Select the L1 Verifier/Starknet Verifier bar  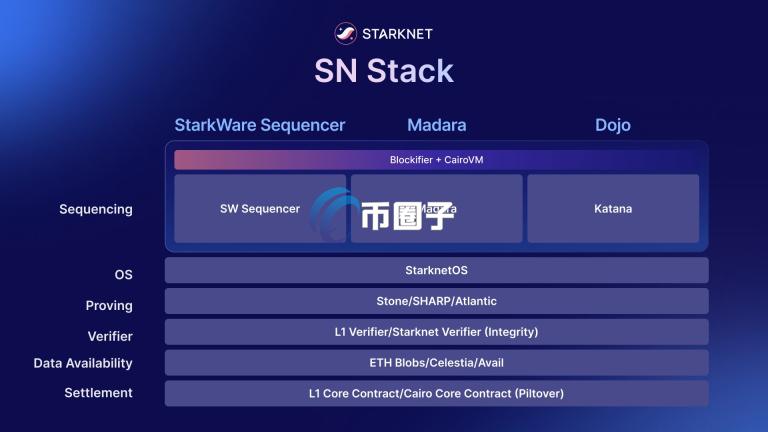tap(436, 332)
